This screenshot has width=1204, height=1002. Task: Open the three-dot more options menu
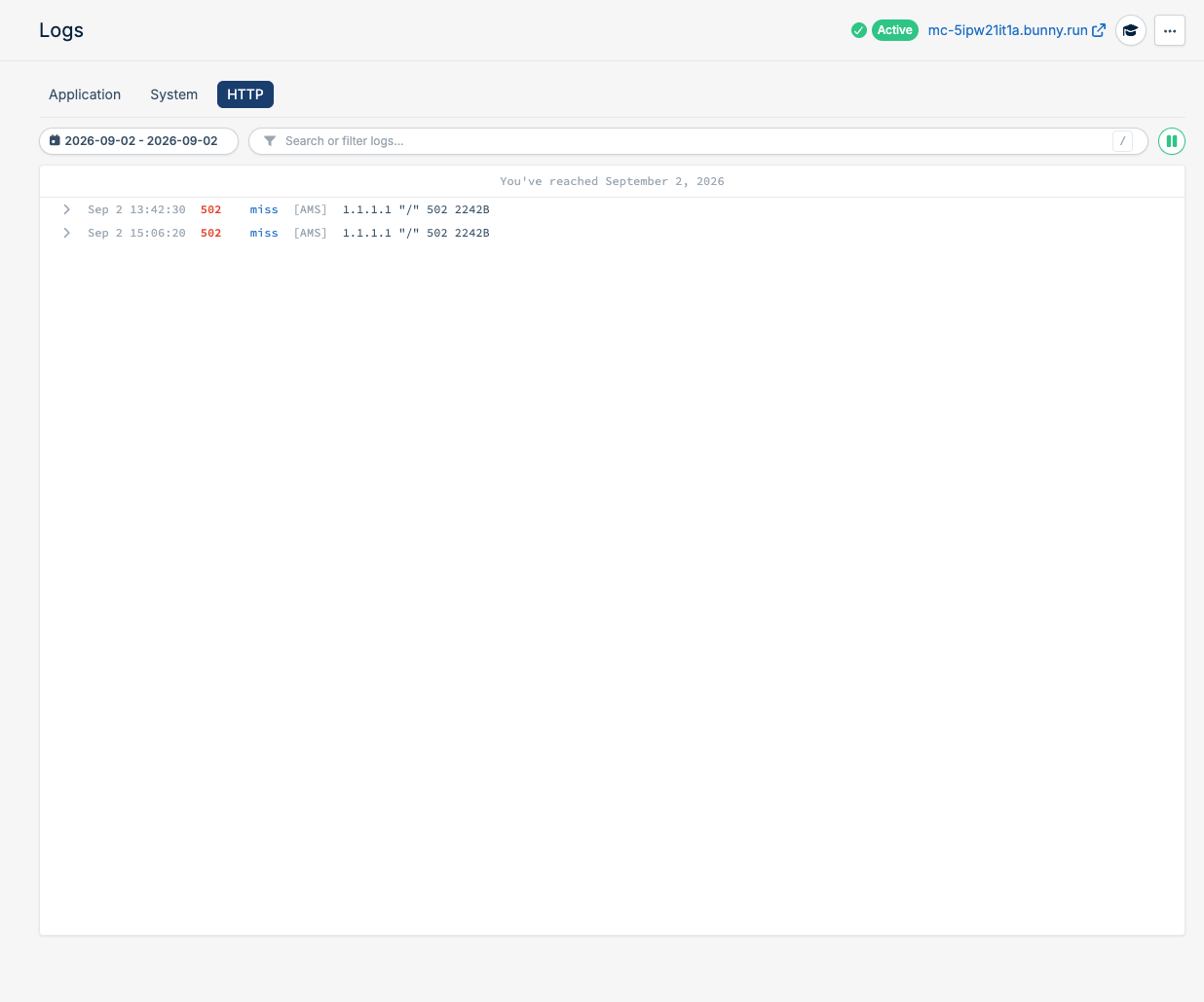1170,30
